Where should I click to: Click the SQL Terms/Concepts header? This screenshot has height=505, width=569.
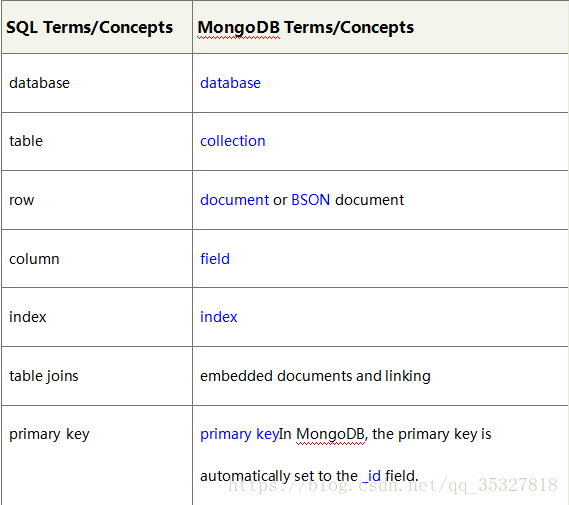click(89, 28)
